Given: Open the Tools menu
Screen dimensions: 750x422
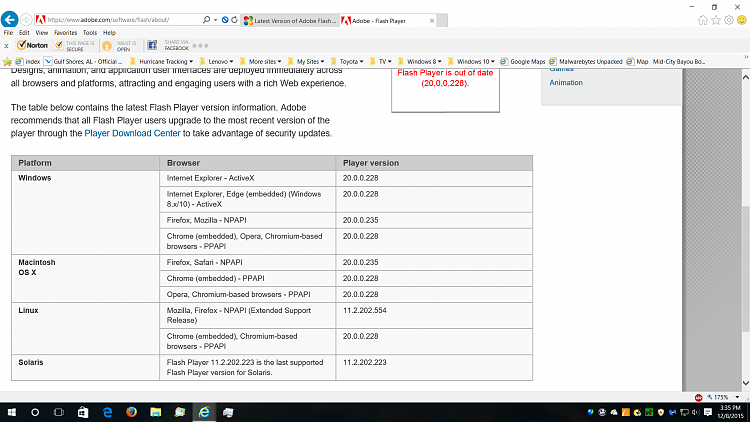Looking at the screenshot, I should tap(89, 33).
